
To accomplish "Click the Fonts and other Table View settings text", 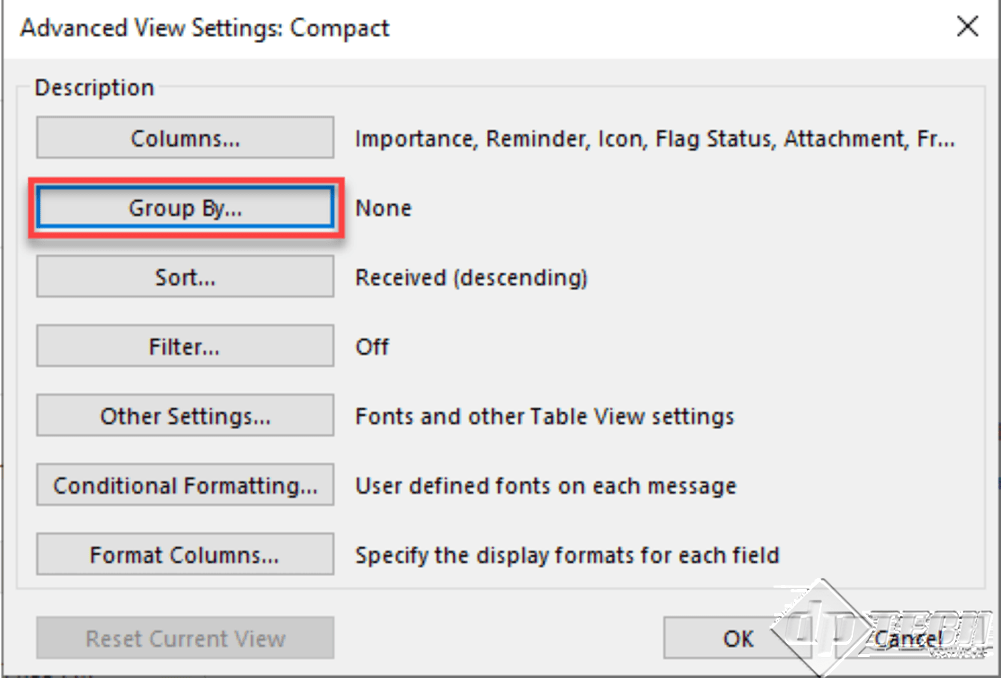I will click(545, 416).
